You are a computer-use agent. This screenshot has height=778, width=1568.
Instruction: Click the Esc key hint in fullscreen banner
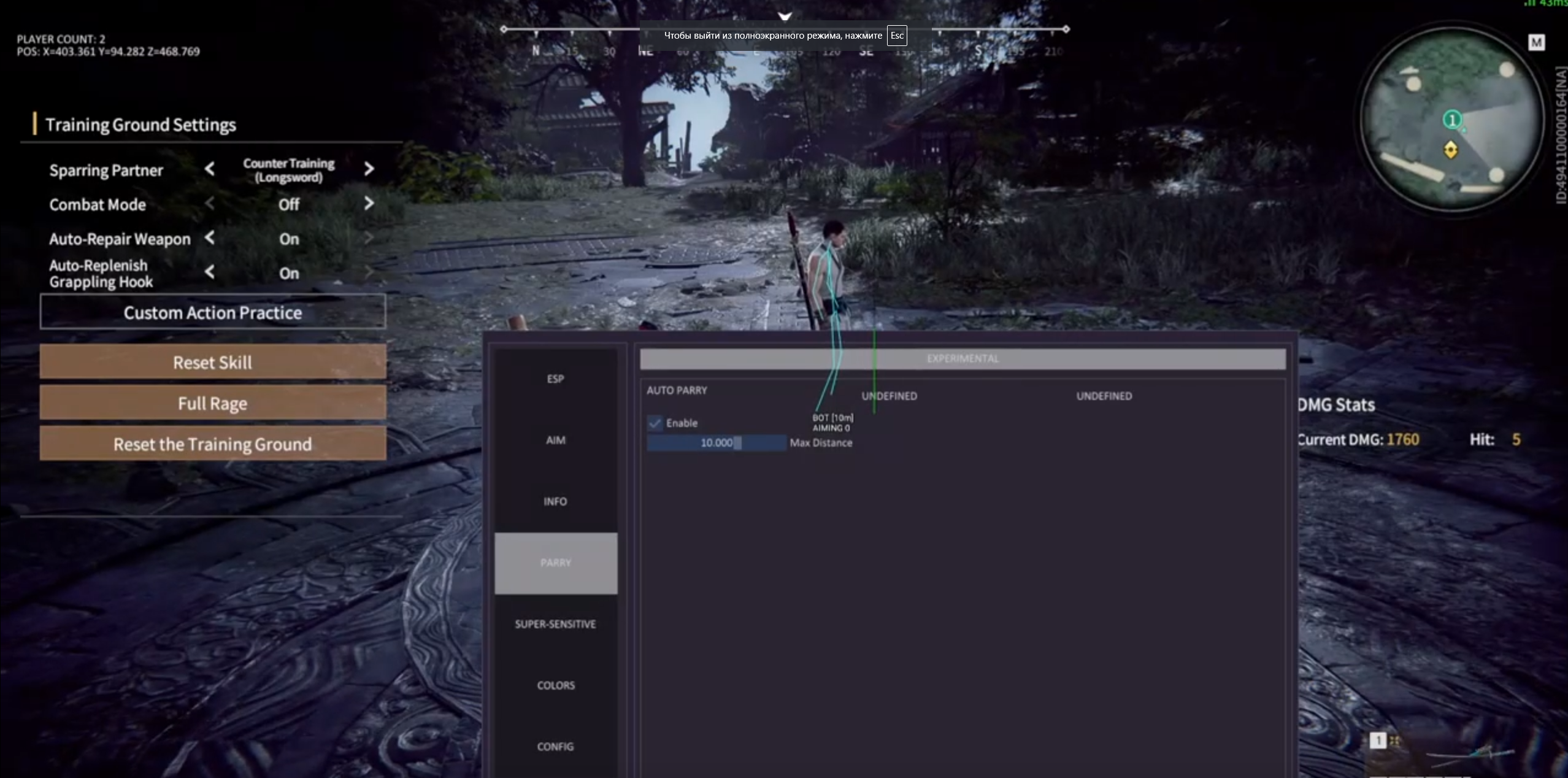(896, 36)
